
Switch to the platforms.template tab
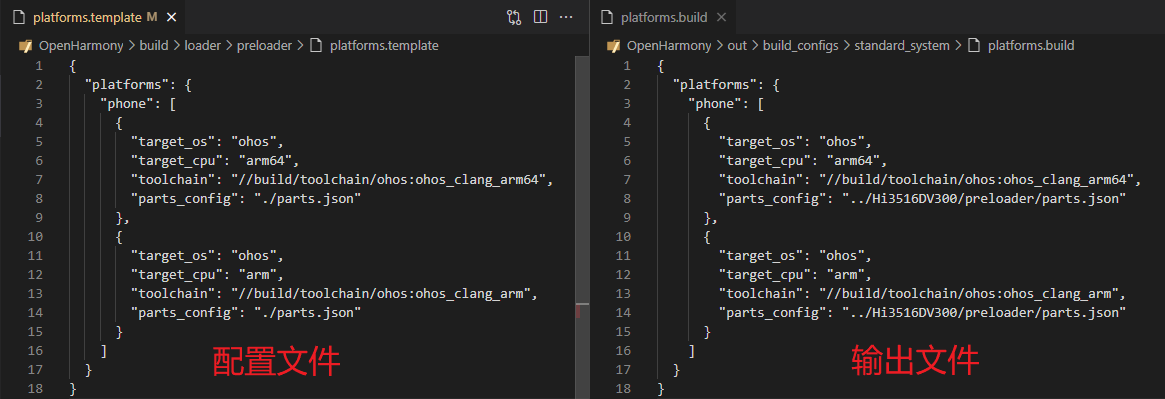pos(91,16)
